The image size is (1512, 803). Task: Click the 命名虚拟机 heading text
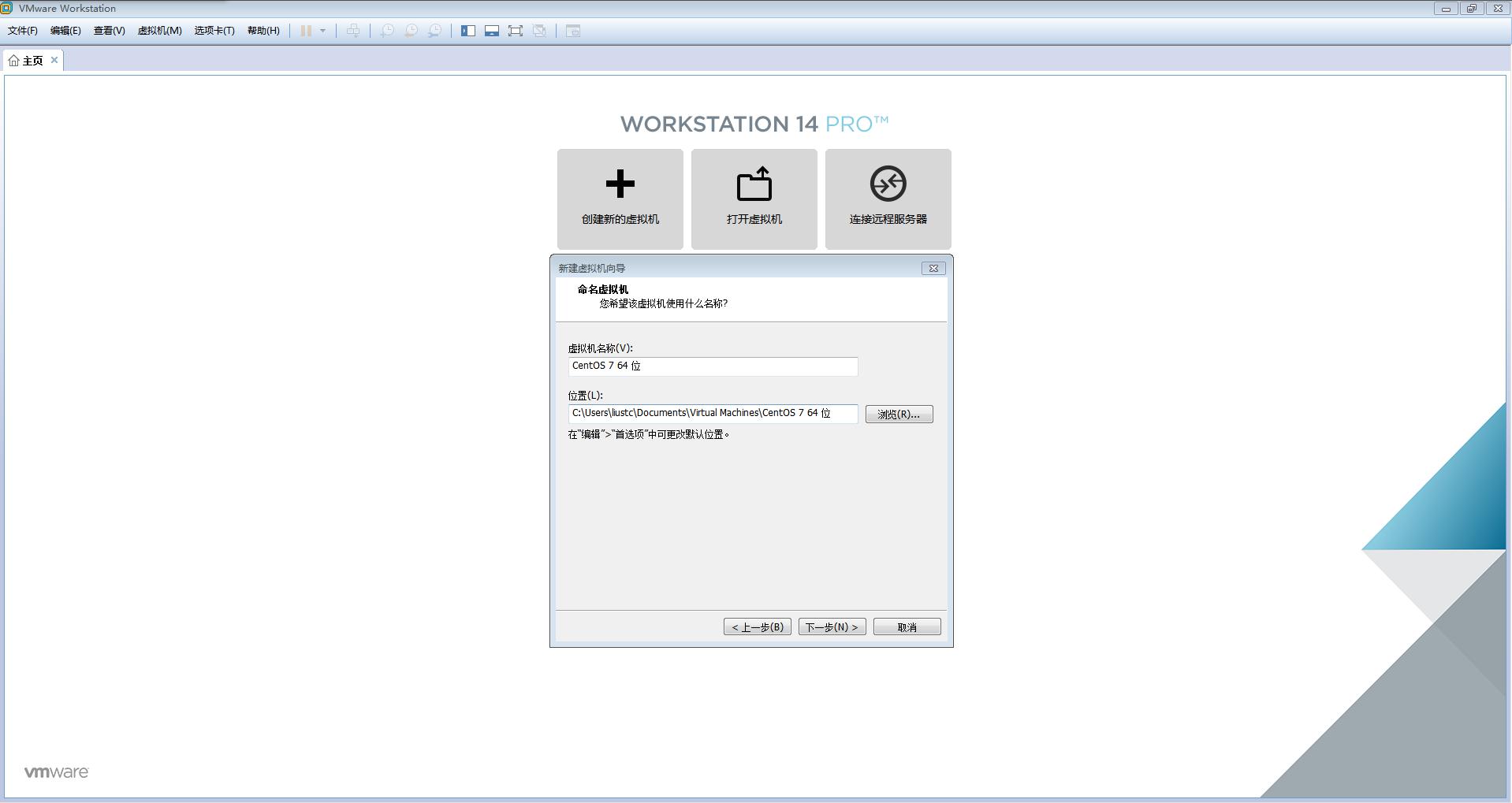coord(603,289)
